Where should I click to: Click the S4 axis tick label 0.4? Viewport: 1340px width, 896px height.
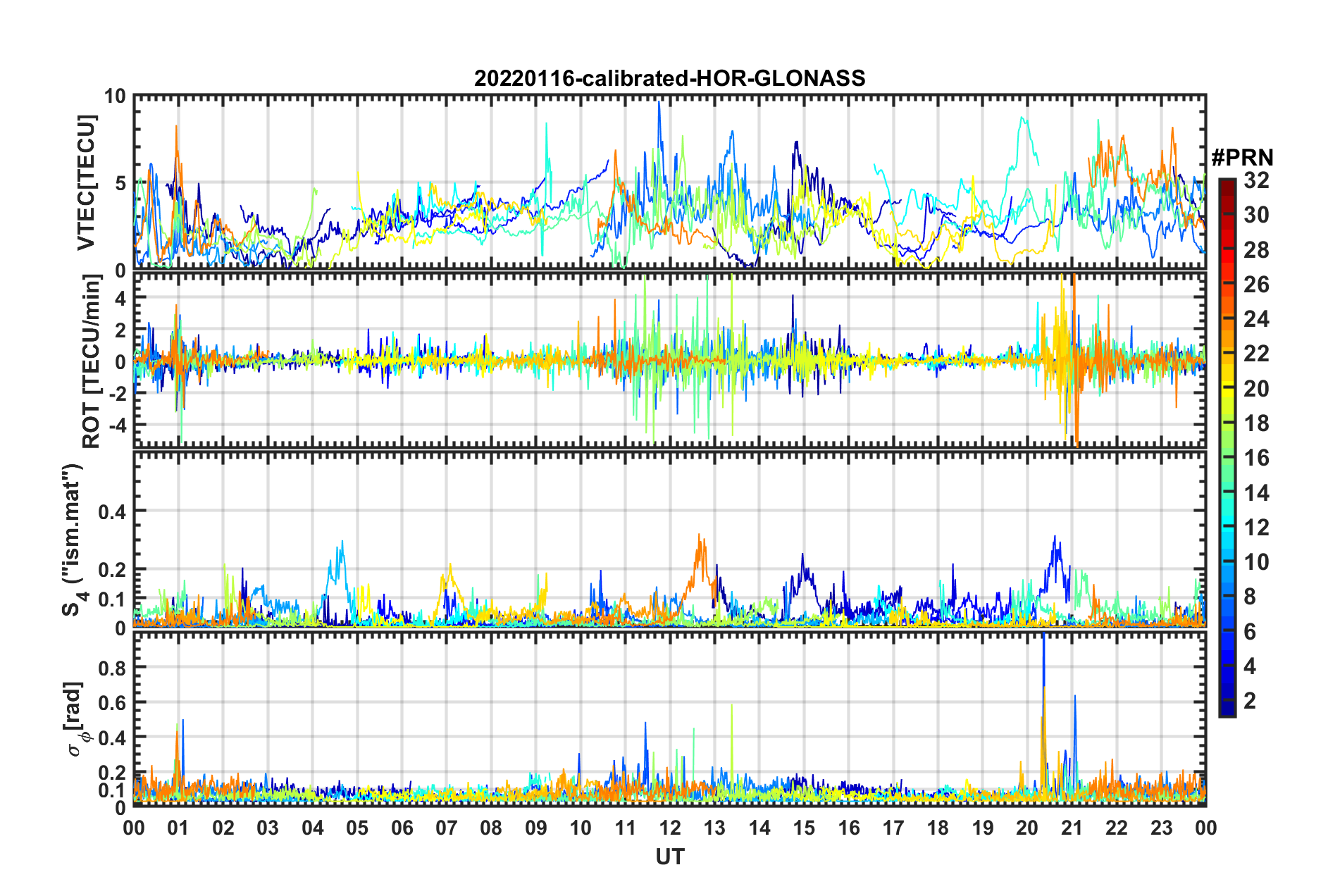tap(113, 511)
